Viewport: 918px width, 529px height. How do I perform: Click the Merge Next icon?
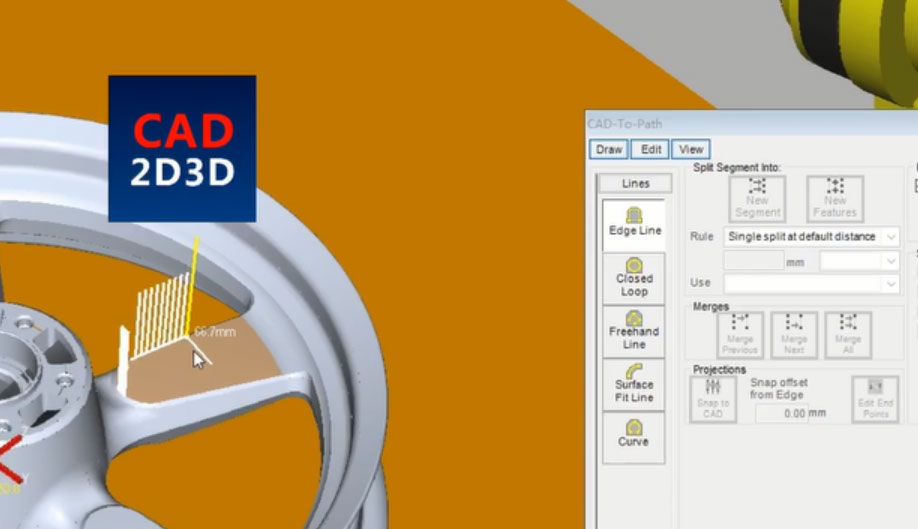[794, 335]
